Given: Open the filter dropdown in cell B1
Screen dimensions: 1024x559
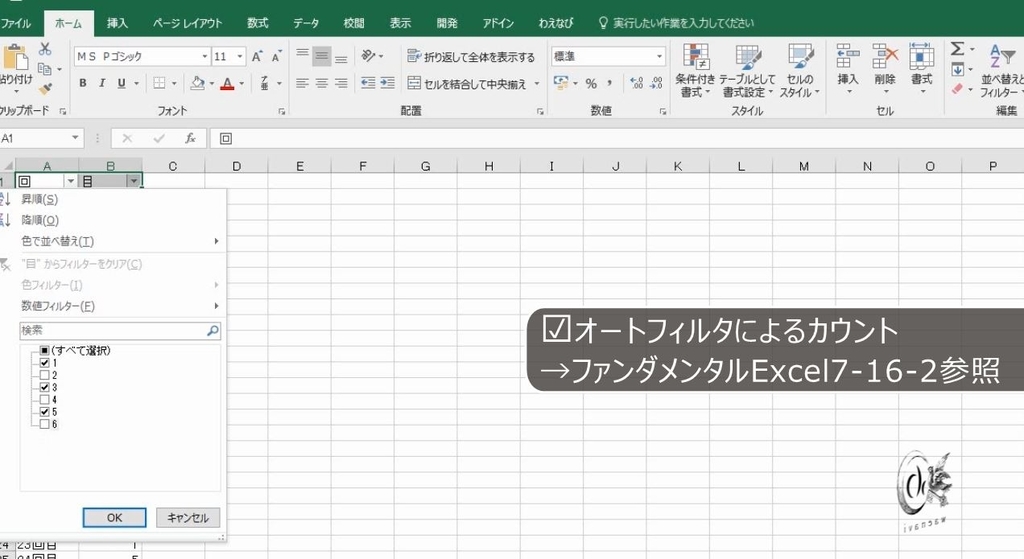Looking at the screenshot, I should (x=134, y=181).
